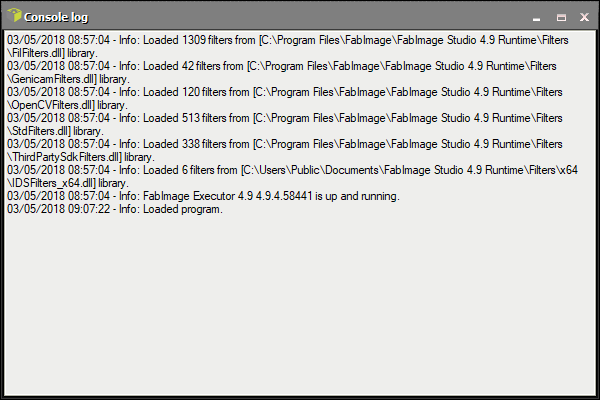This screenshot has width=600, height=400.
Task: Minimize the Console log window
Action: (x=536, y=18)
